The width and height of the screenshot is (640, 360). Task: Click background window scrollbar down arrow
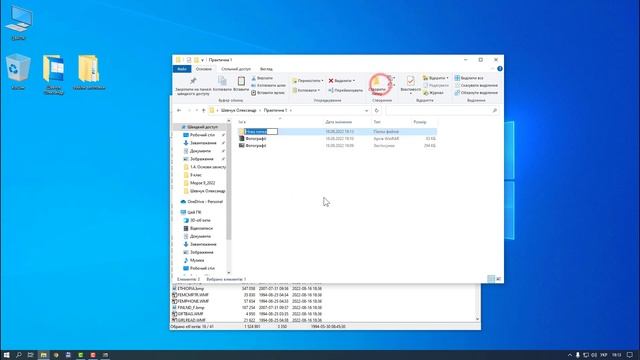pyautogui.click(x=478, y=319)
